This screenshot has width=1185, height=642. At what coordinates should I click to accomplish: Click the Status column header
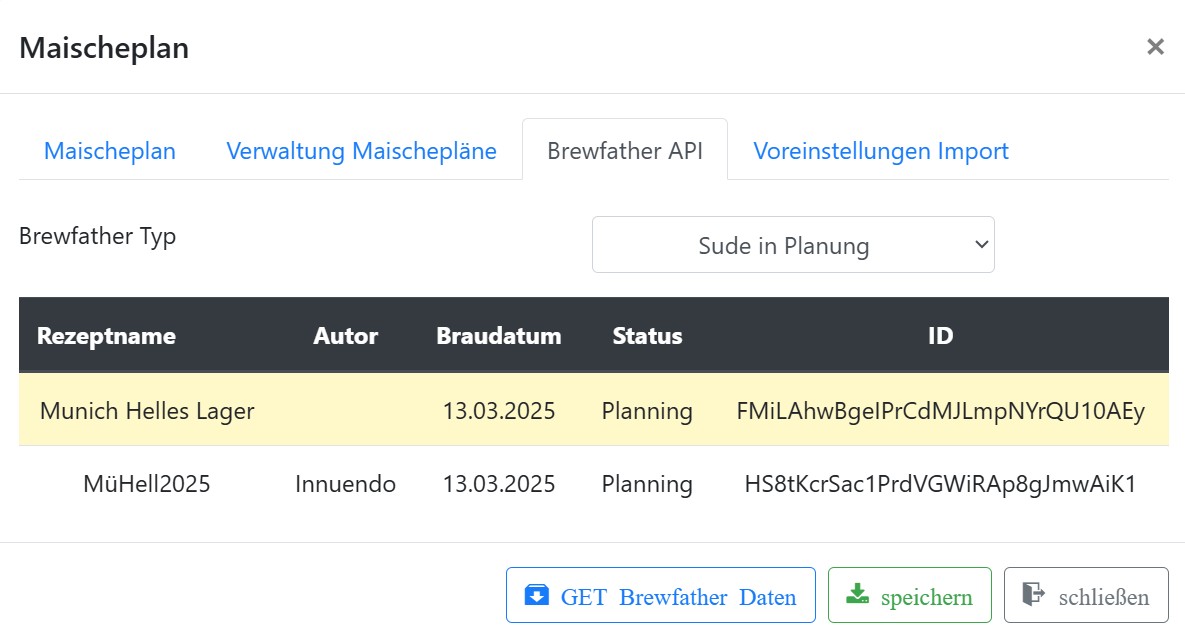click(647, 336)
